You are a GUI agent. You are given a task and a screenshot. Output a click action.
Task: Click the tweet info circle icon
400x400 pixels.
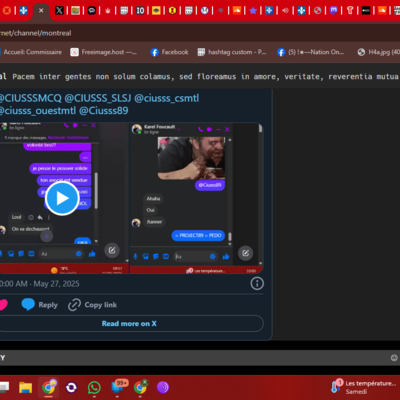pos(257,284)
